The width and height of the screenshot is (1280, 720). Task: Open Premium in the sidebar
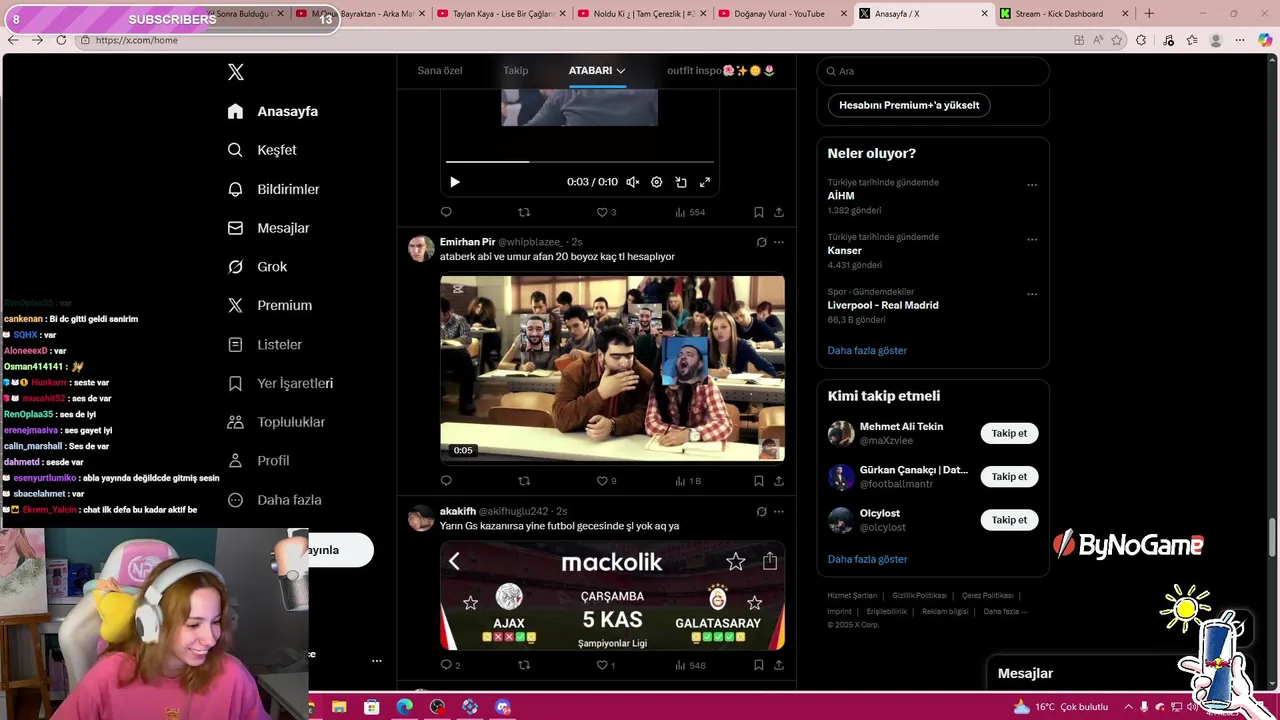click(269, 305)
